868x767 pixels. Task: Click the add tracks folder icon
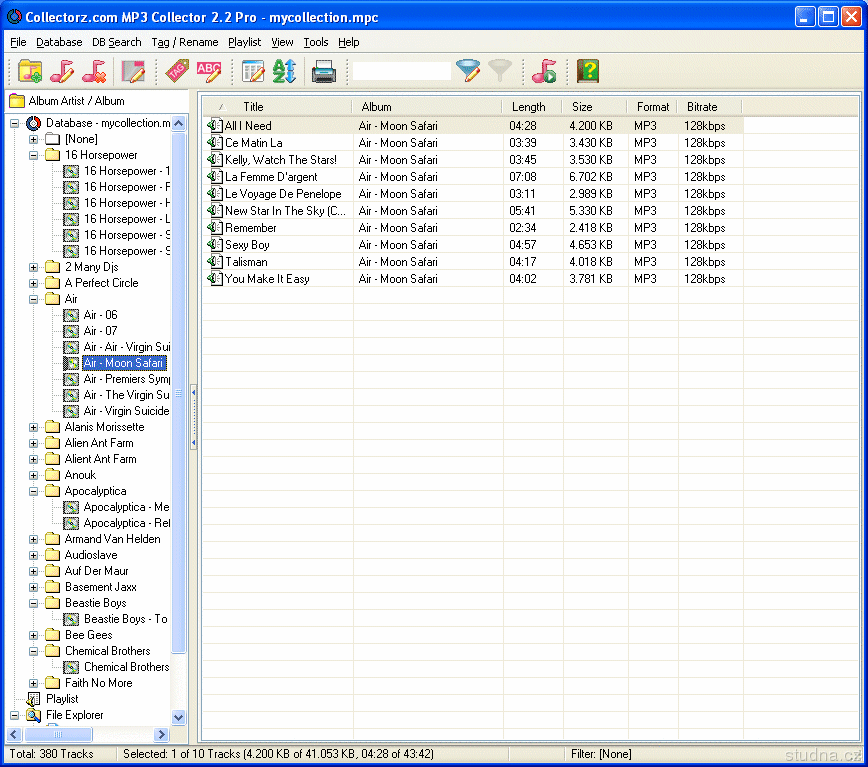click(x=30, y=71)
